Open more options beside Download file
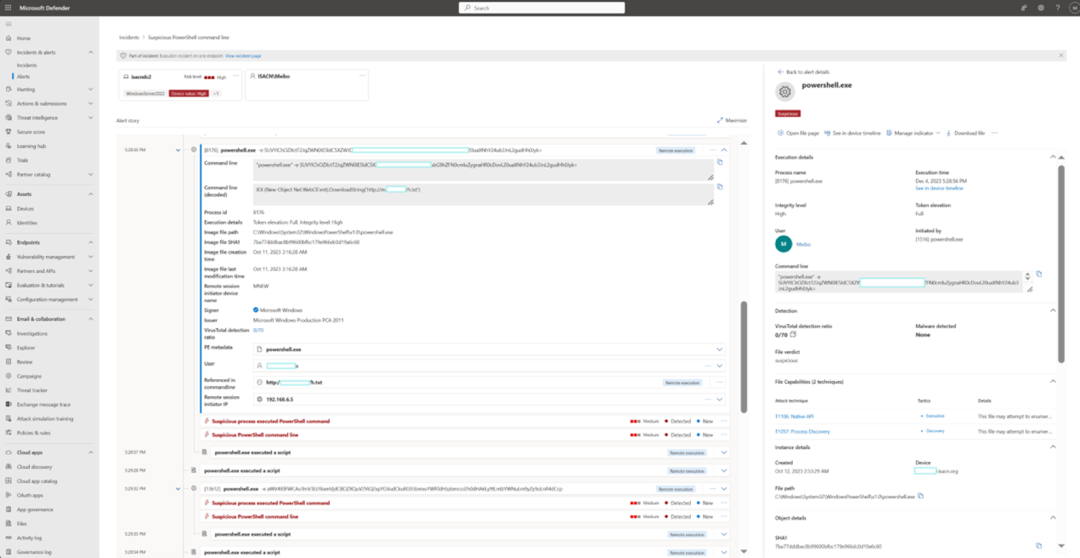1080x558 pixels. (995, 133)
